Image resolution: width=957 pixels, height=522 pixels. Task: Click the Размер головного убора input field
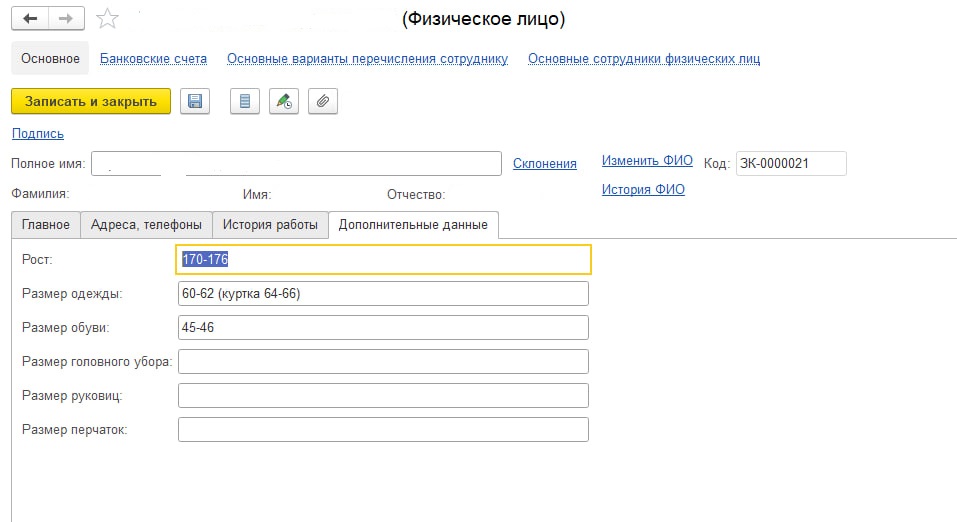click(x=383, y=361)
